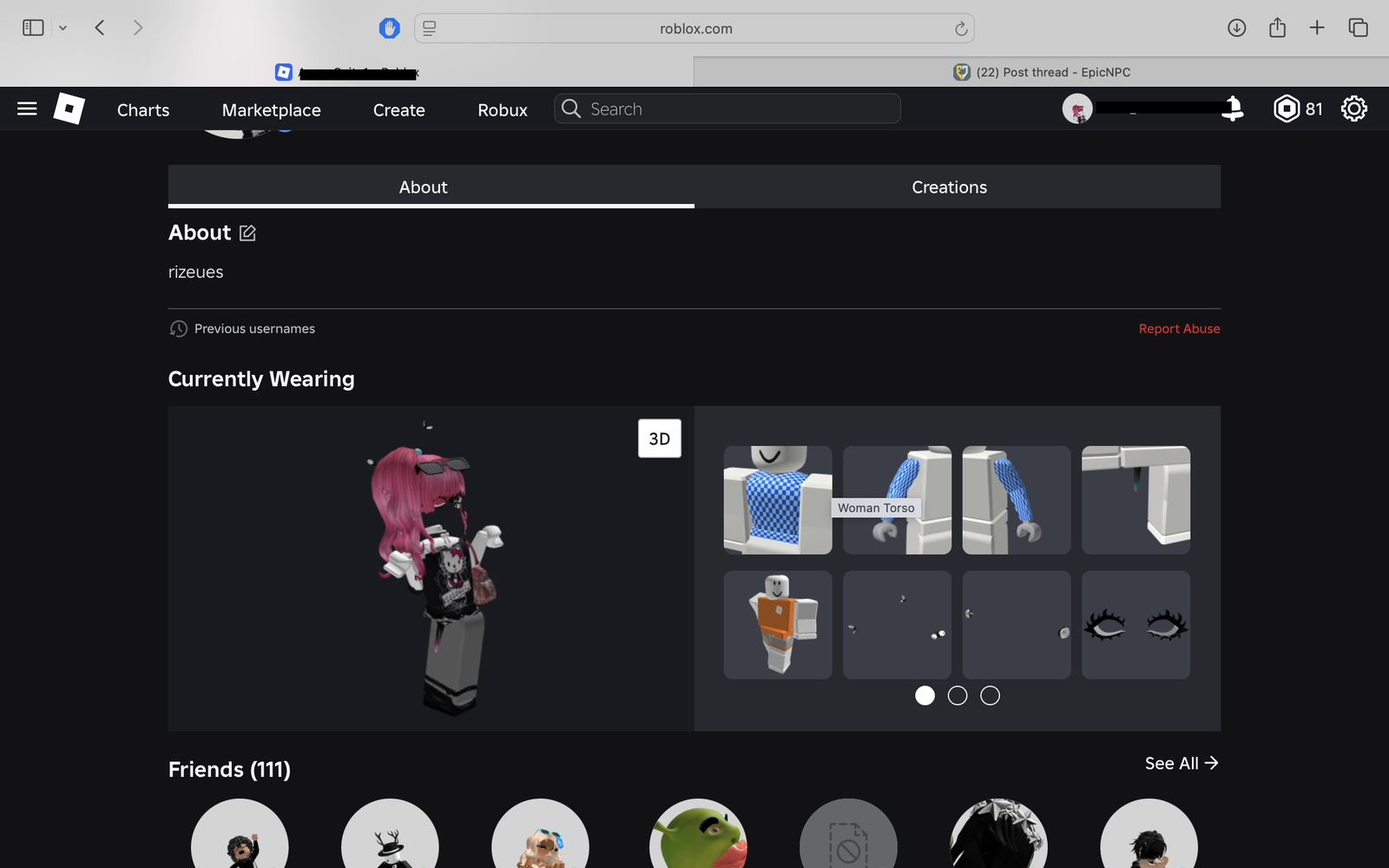
Task: Open the blocked-content friend avatar
Action: (848, 833)
